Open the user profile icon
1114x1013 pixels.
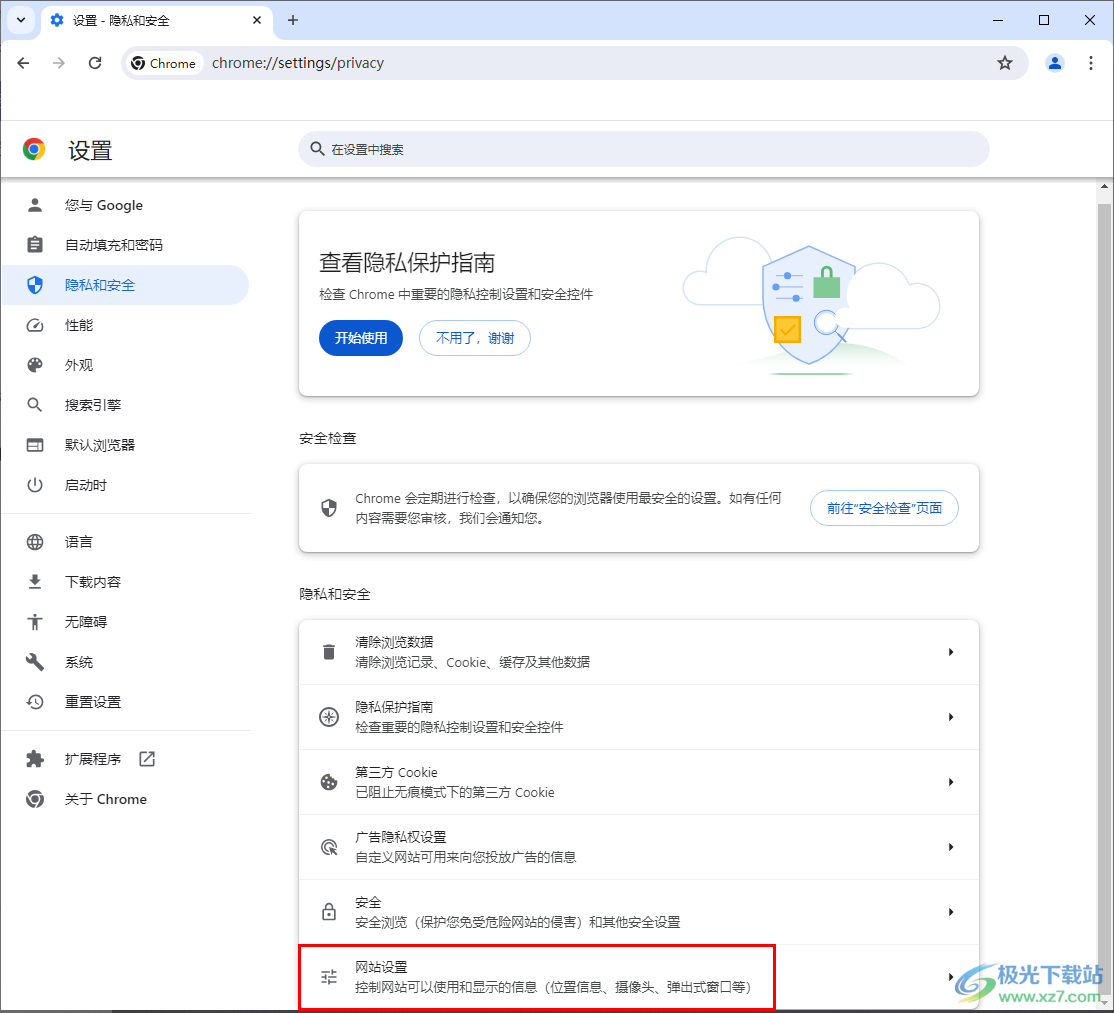(1054, 63)
